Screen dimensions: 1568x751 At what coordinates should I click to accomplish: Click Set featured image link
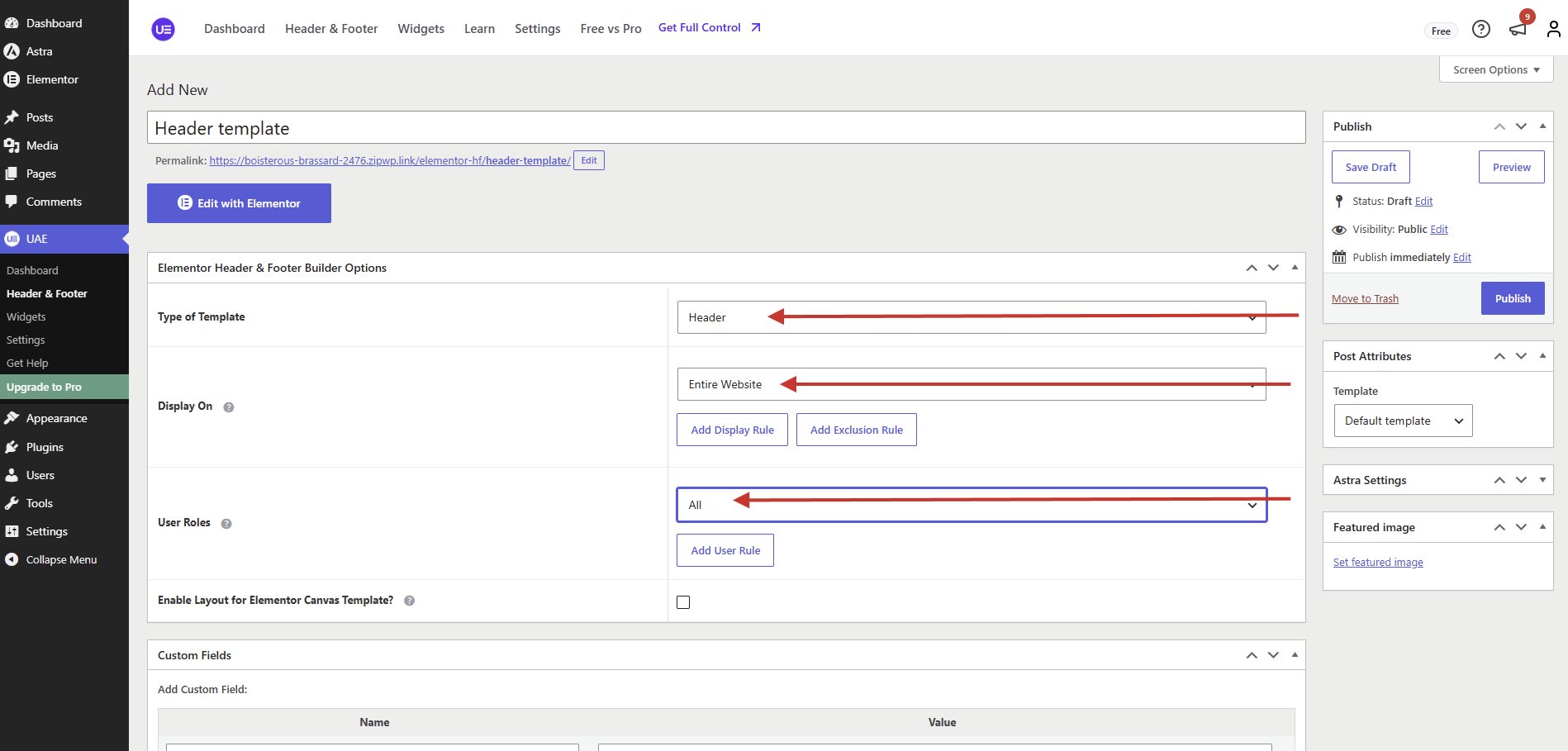(1378, 563)
